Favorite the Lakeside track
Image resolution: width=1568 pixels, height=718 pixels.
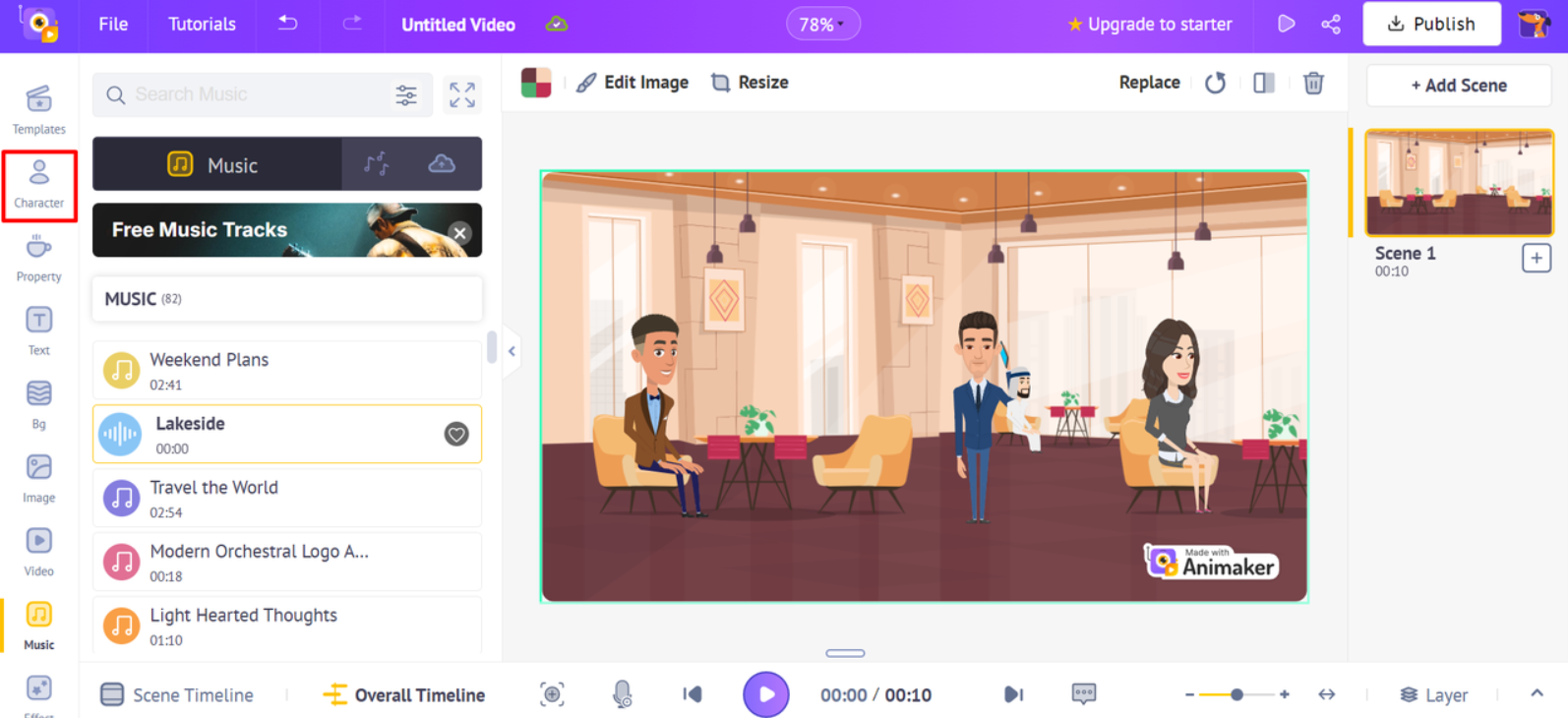click(x=456, y=434)
